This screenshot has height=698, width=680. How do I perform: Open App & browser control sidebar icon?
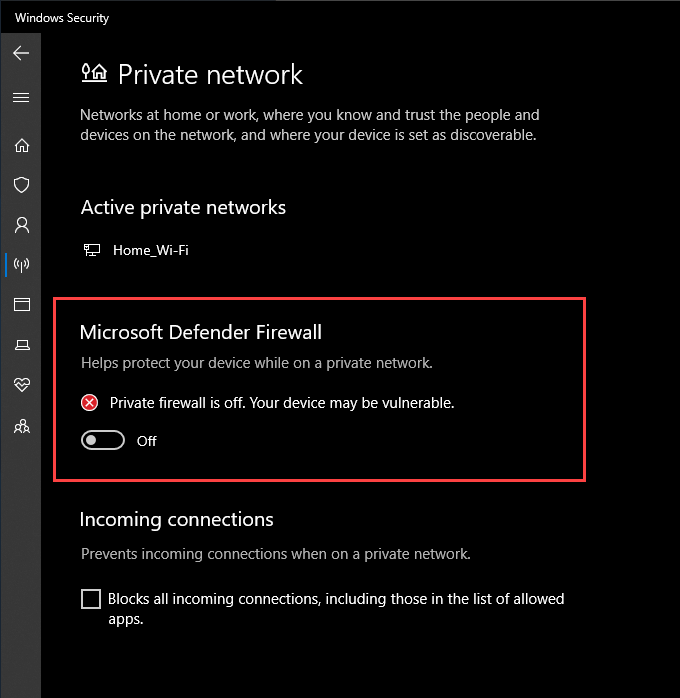tap(21, 305)
